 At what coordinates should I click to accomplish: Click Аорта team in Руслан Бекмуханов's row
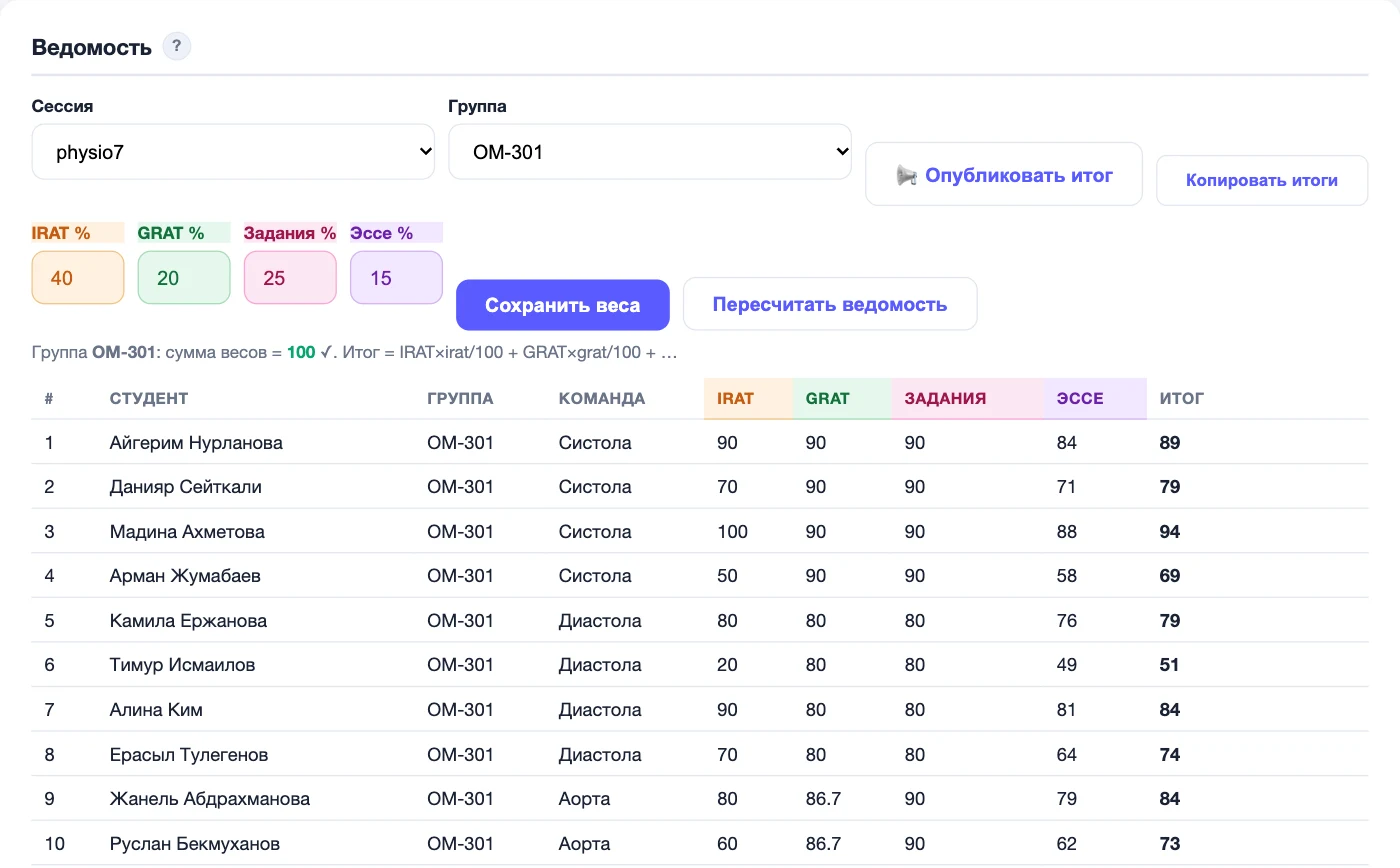coord(584,844)
